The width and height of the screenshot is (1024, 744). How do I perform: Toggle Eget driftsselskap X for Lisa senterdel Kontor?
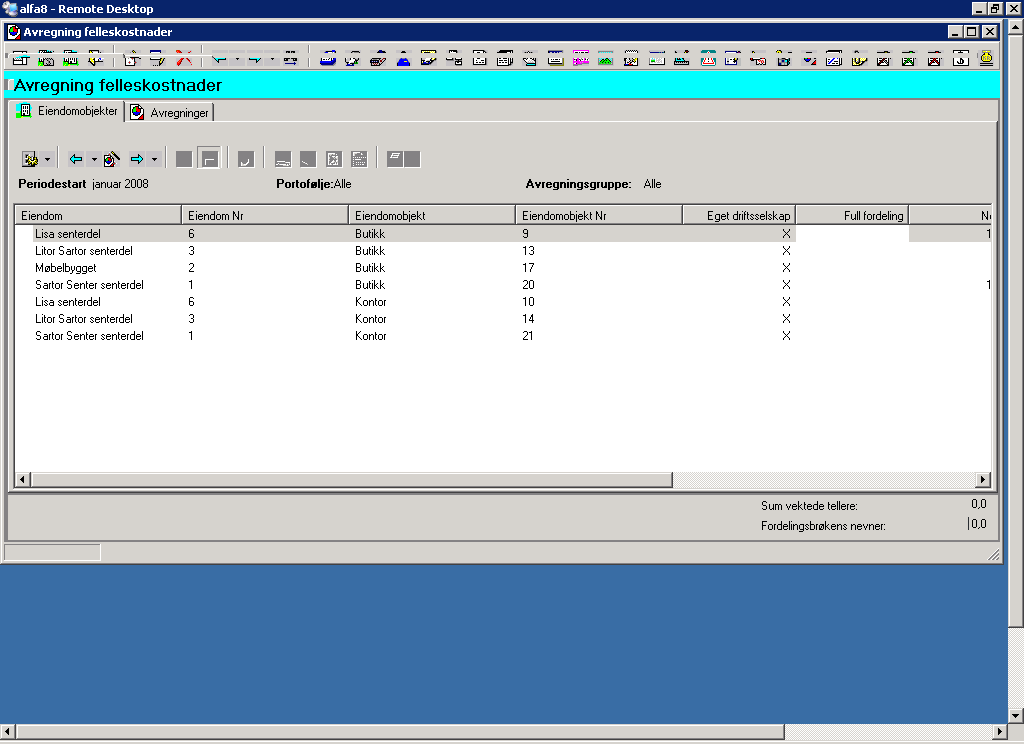pyautogui.click(x=786, y=302)
